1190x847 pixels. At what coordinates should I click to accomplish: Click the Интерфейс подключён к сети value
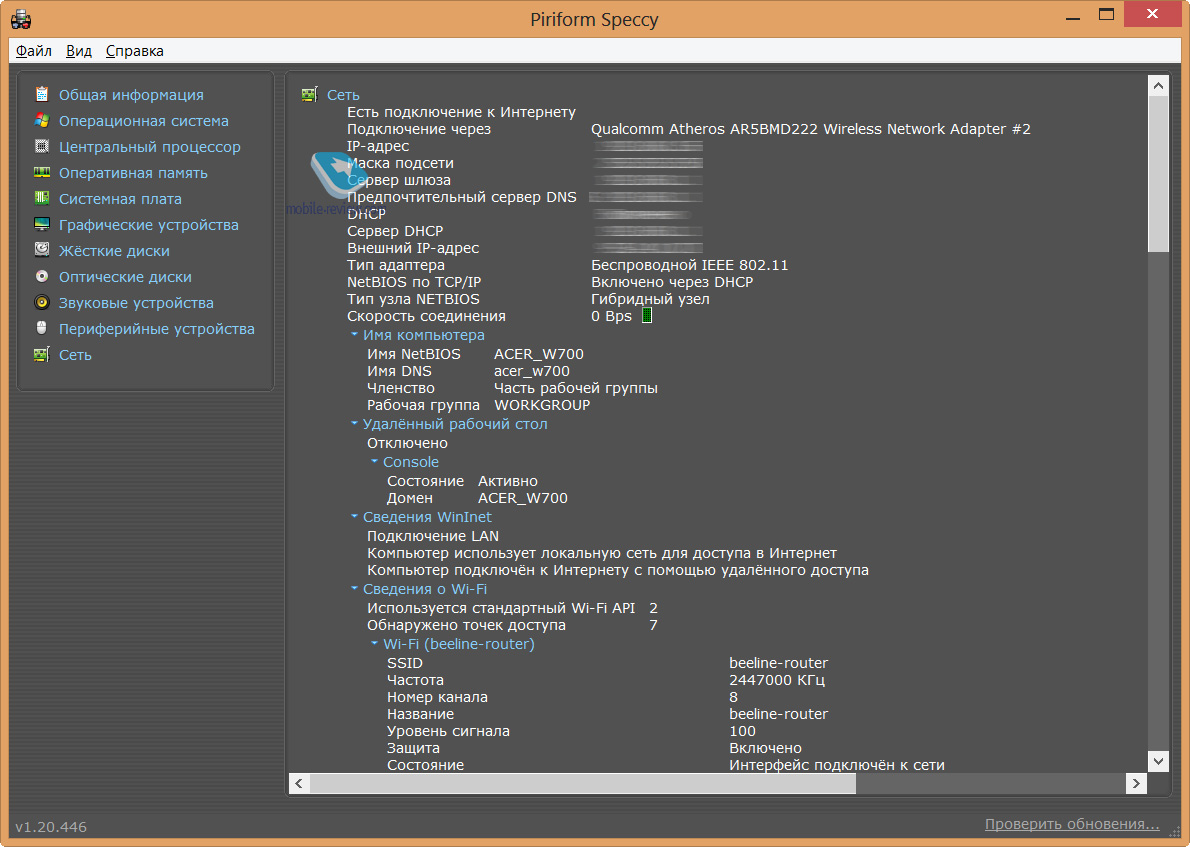coord(836,765)
